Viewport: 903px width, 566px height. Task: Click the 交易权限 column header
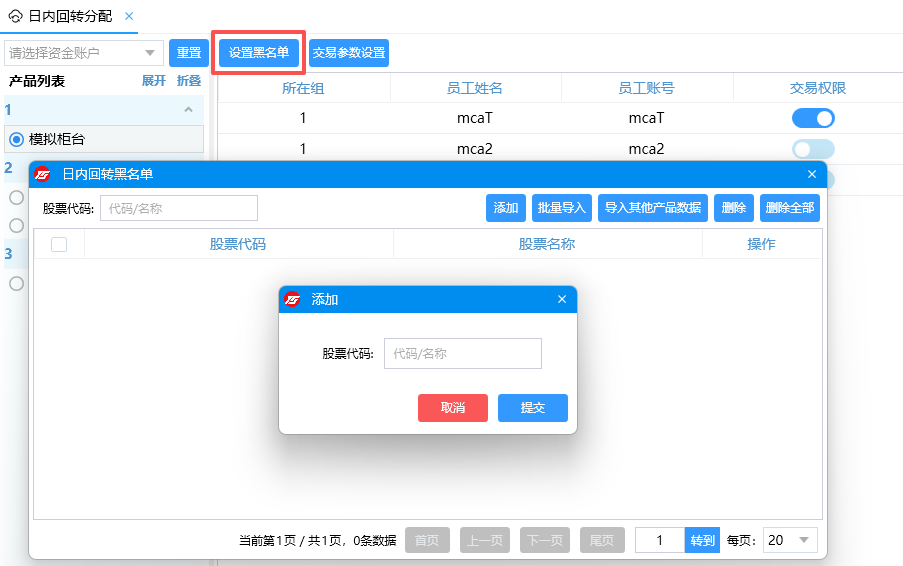point(818,88)
